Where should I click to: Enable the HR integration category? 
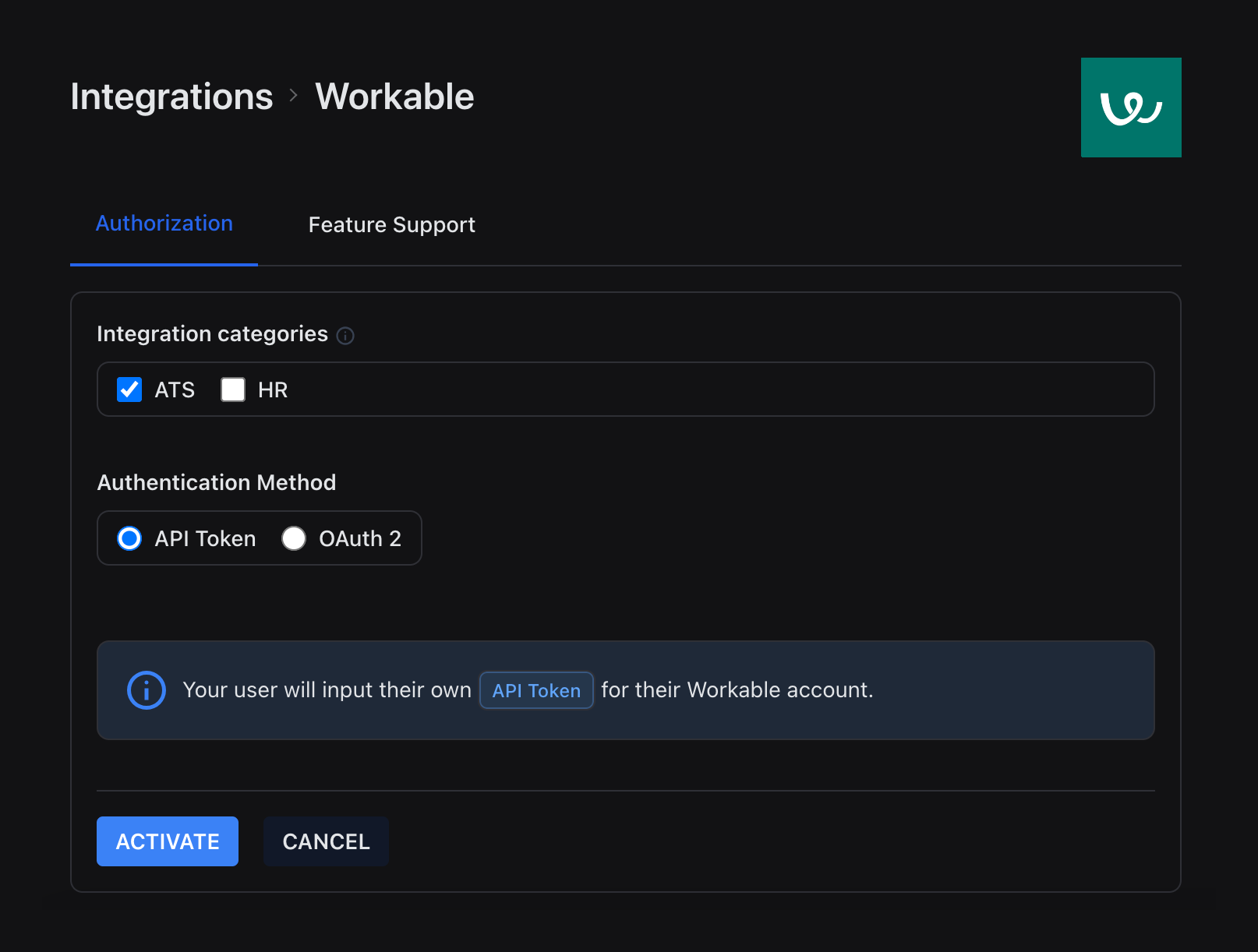click(233, 390)
